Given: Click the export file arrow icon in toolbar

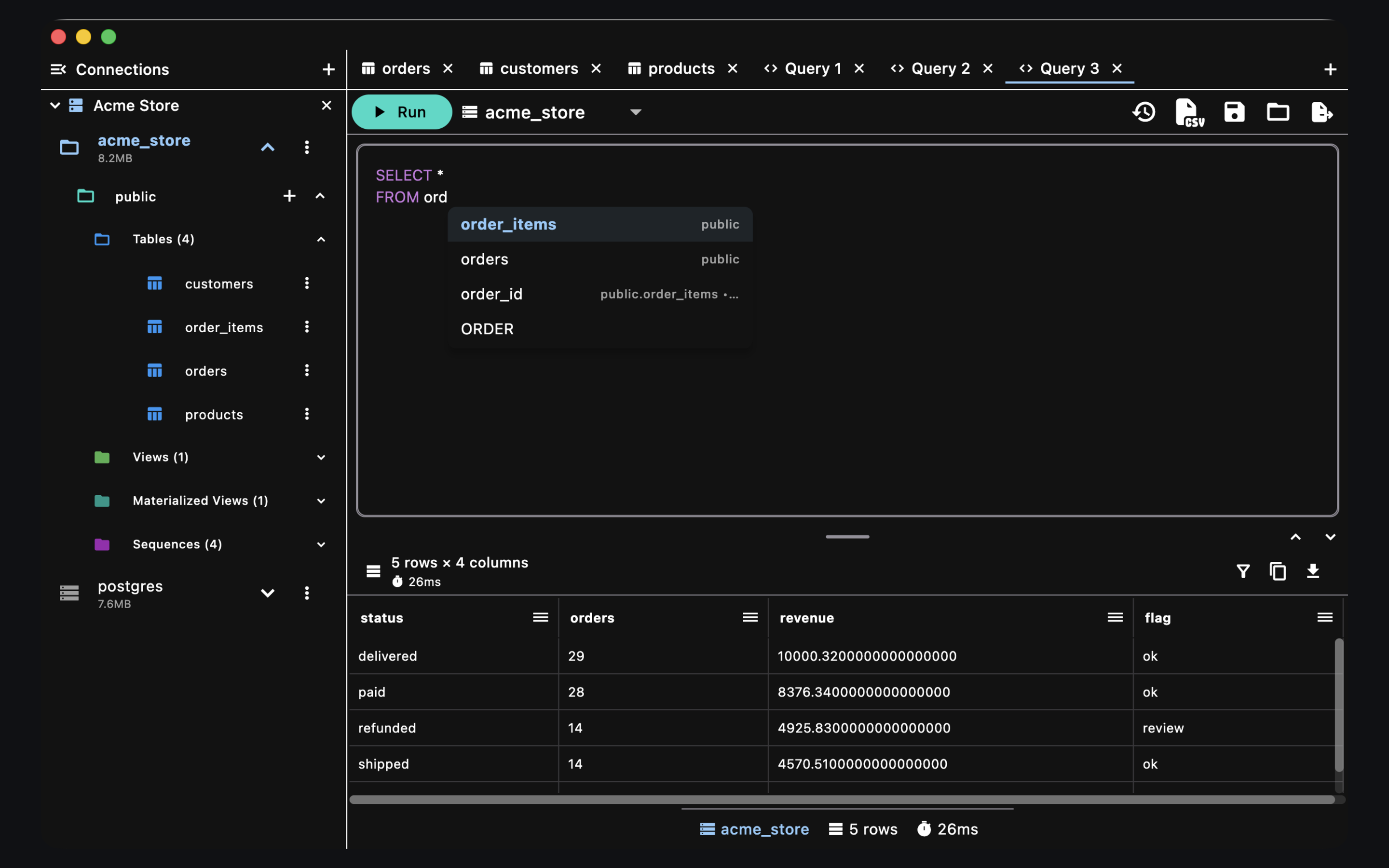Looking at the screenshot, I should pyautogui.click(x=1322, y=112).
